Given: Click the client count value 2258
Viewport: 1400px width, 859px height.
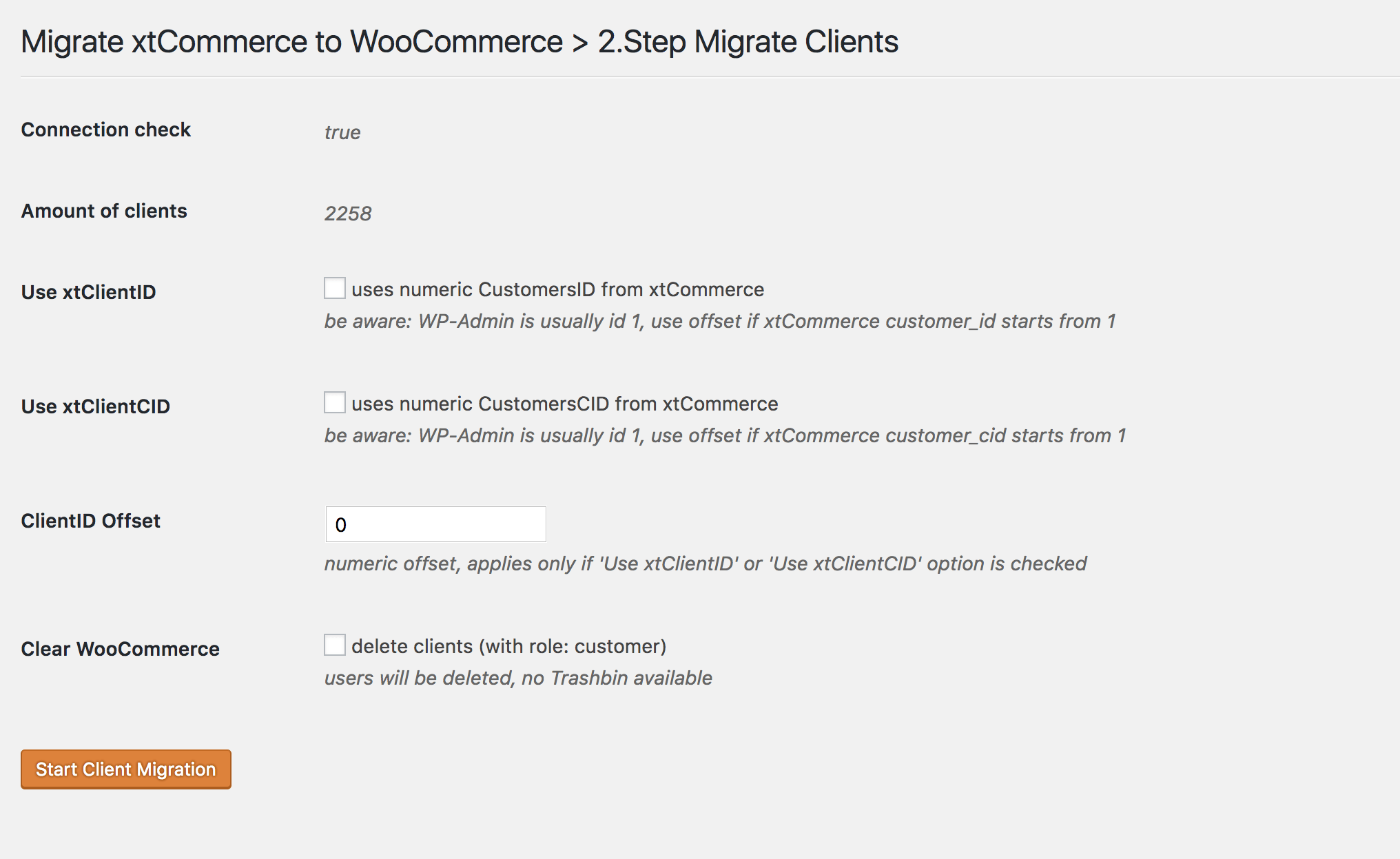Looking at the screenshot, I should coord(348,214).
